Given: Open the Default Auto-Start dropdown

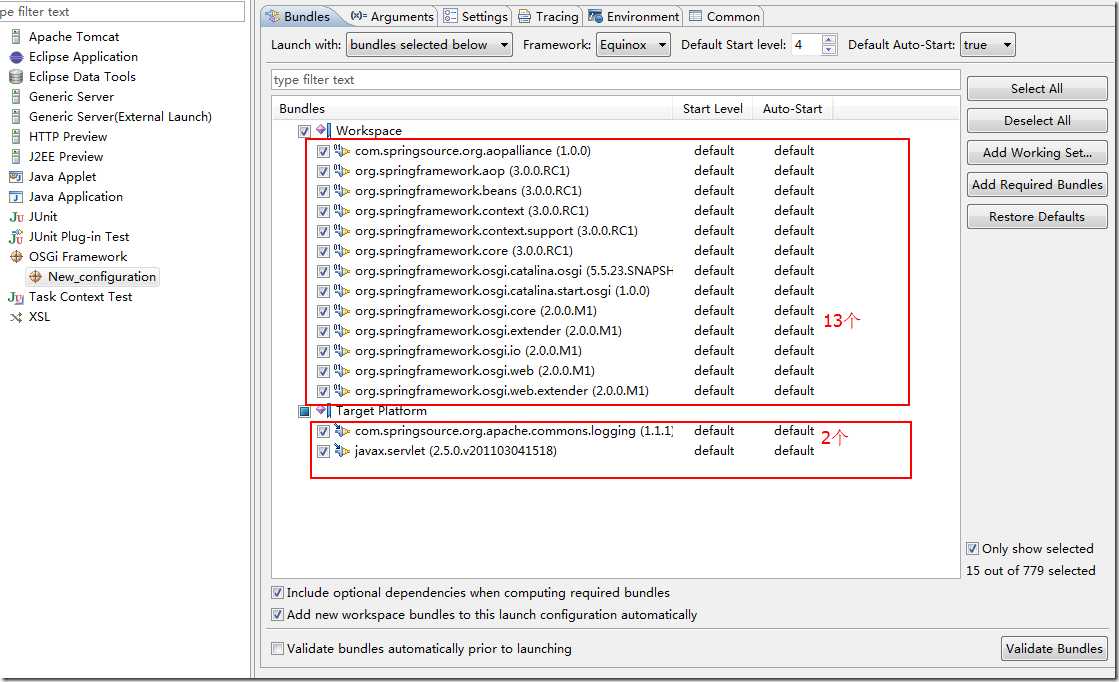Looking at the screenshot, I should click(988, 45).
